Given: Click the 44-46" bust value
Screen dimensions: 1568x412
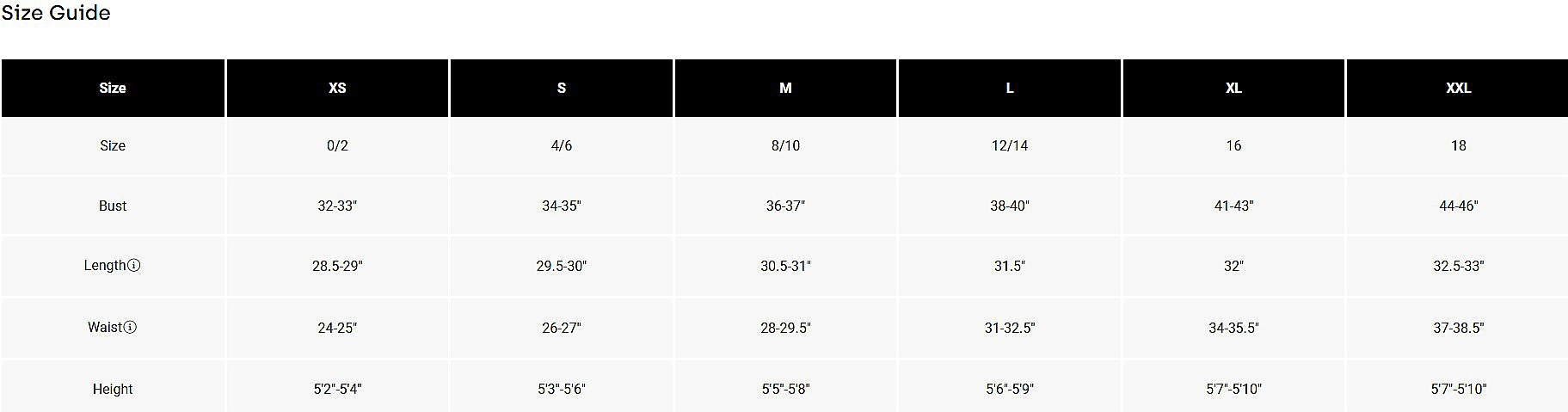Looking at the screenshot, I should 1458,206.
